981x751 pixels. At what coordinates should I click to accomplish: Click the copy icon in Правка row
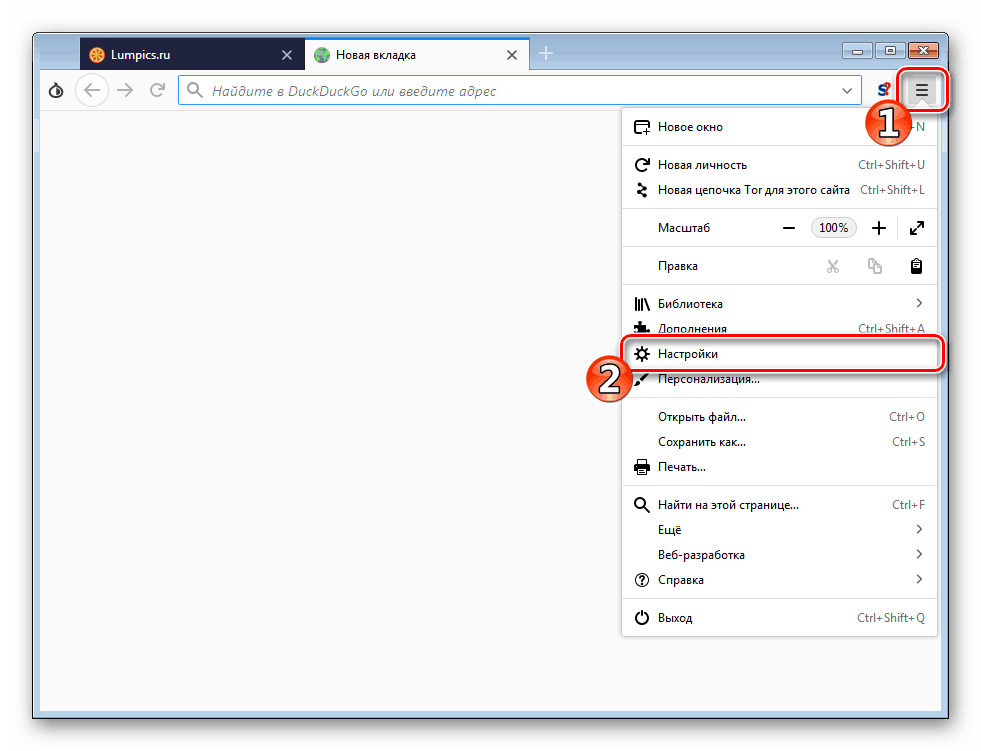coord(875,266)
